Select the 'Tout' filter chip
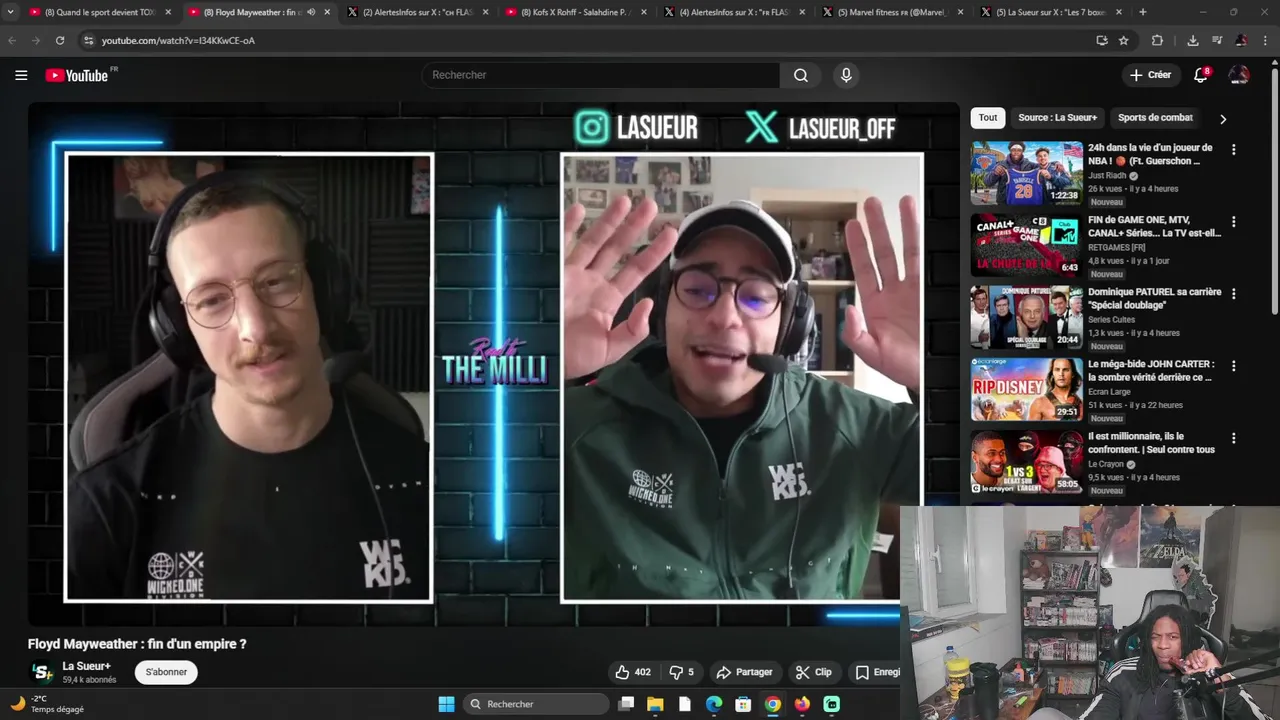Viewport: 1280px width, 720px height. tap(988, 118)
